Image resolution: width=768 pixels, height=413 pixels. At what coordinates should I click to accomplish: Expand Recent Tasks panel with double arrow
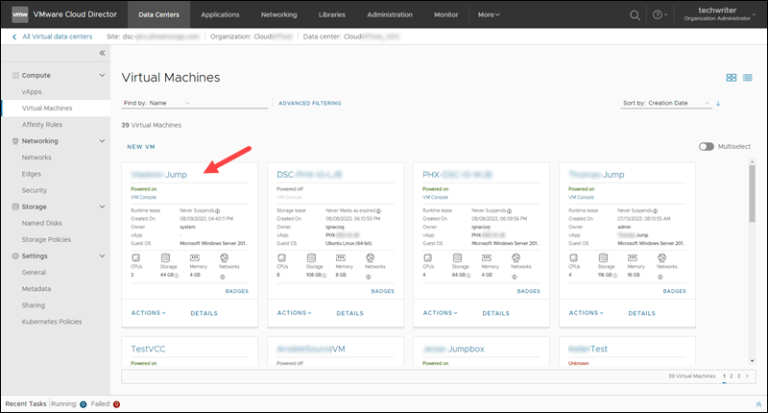pos(758,404)
